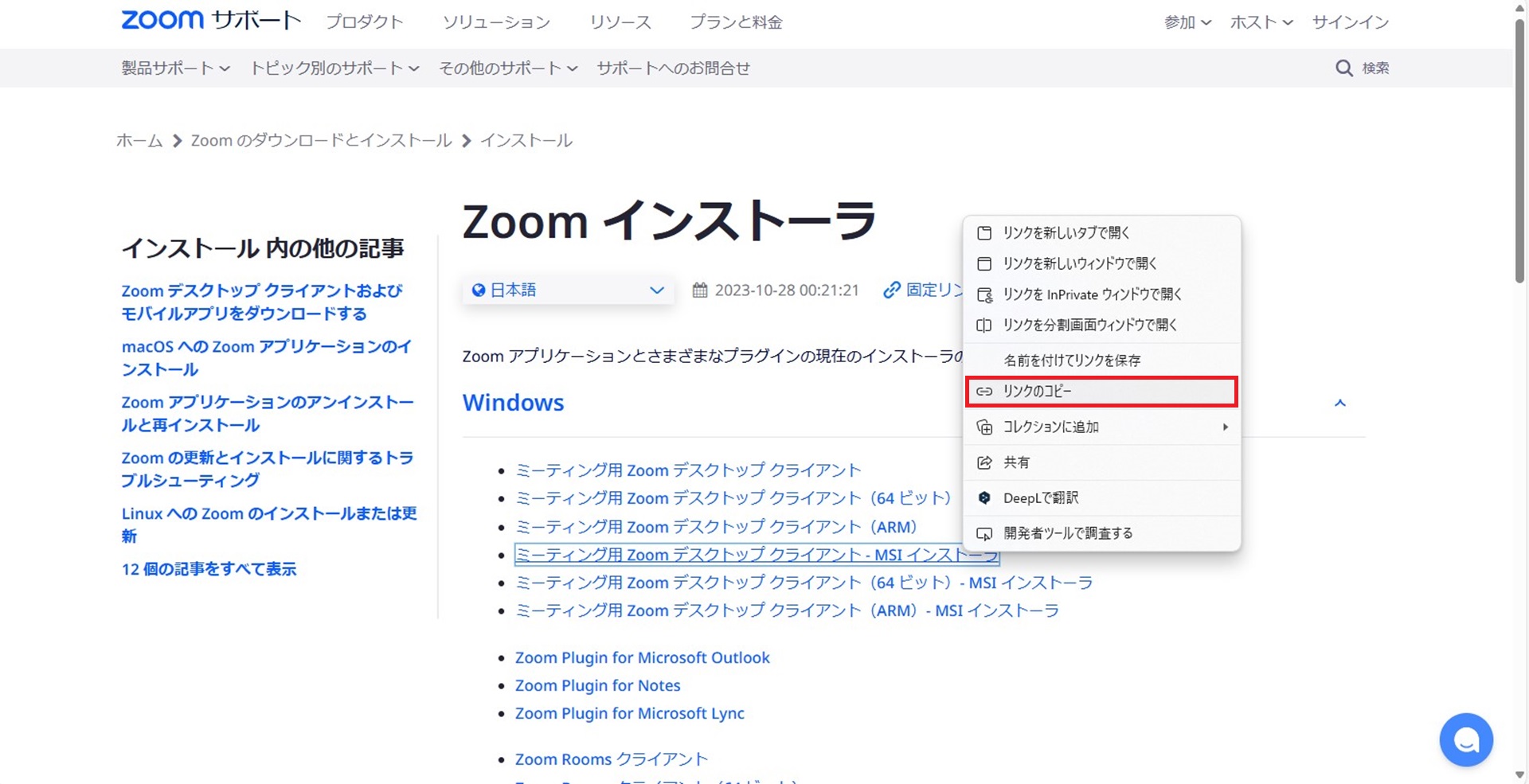Open サポートへのお問合せ link
The height and width of the screenshot is (784, 1529).
coord(674,68)
